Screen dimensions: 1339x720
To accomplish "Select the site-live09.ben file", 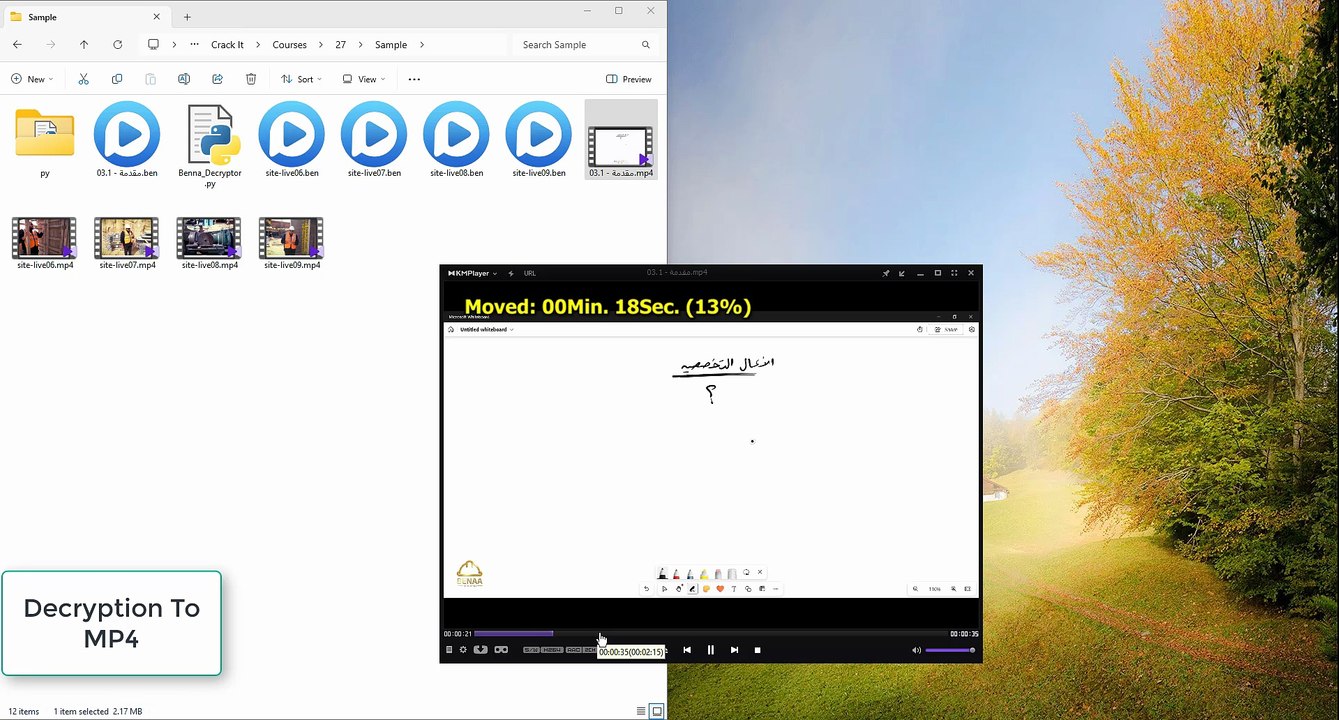I will pyautogui.click(x=539, y=140).
